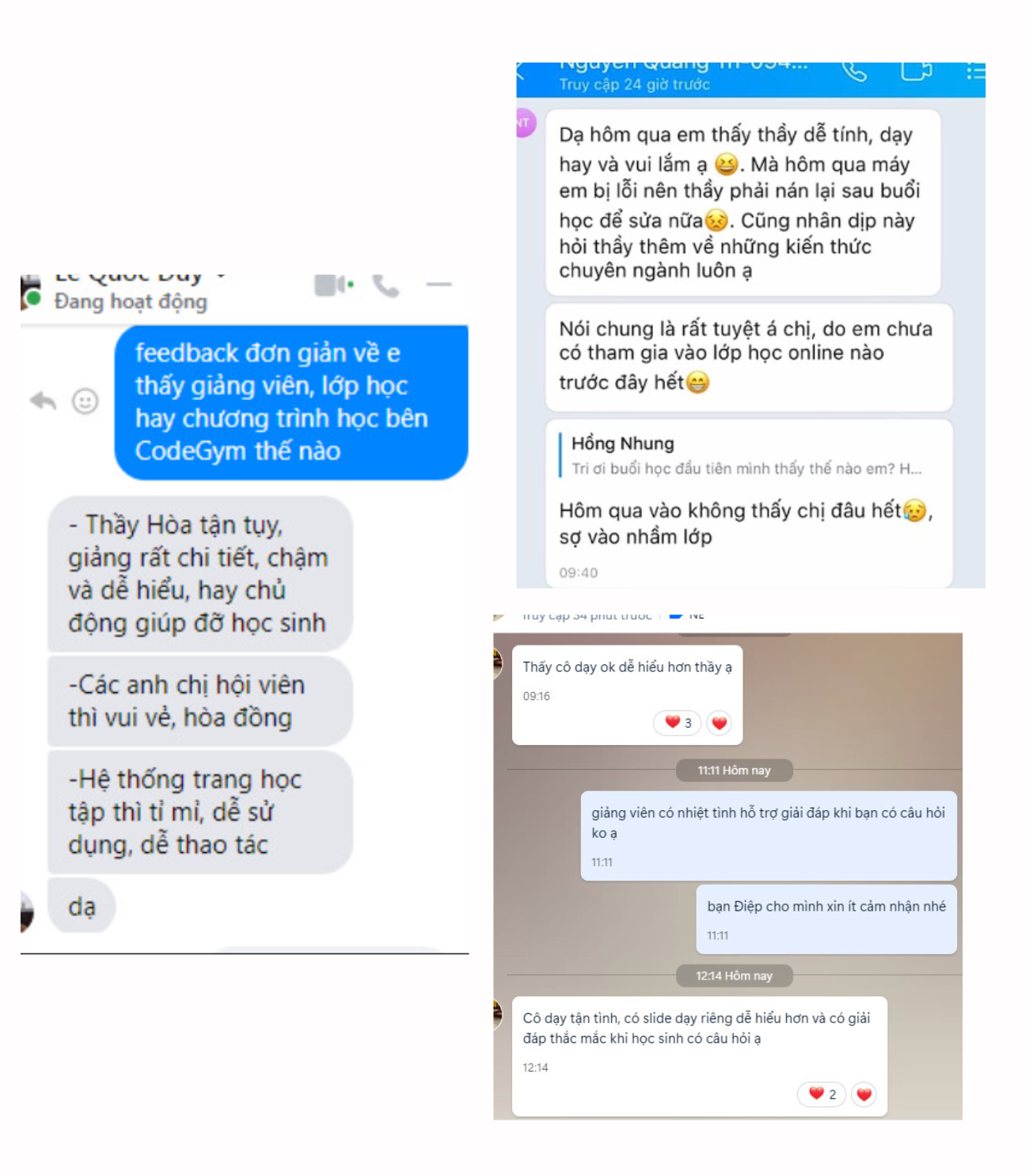This screenshot has height=1176, width=1033.
Task: Open the Zalo conversation options list icon
Action: [x=975, y=72]
